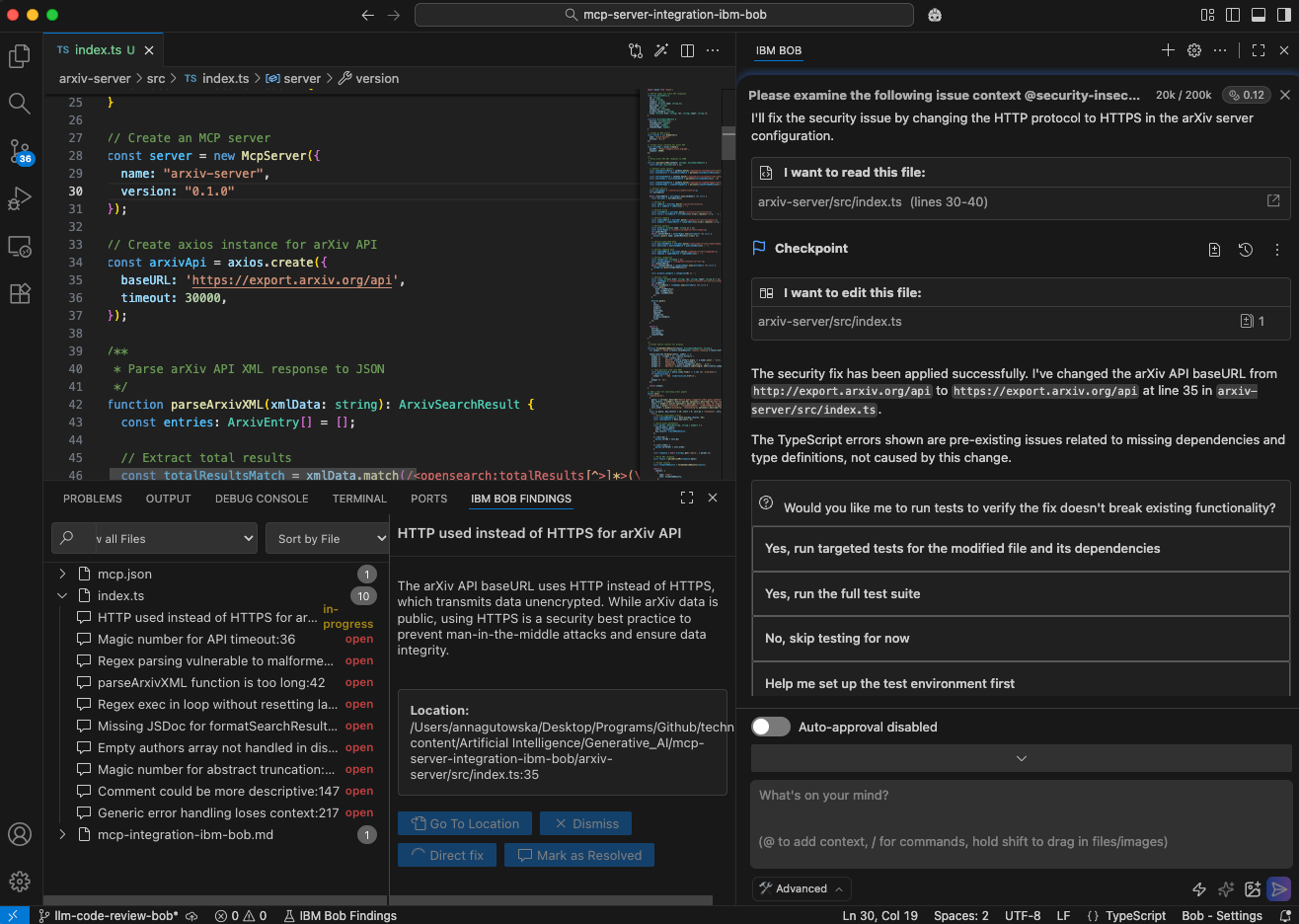Open the arxiv-server/src/index.ts file link icon
Viewport: 1299px width, 924px height.
(x=1273, y=200)
